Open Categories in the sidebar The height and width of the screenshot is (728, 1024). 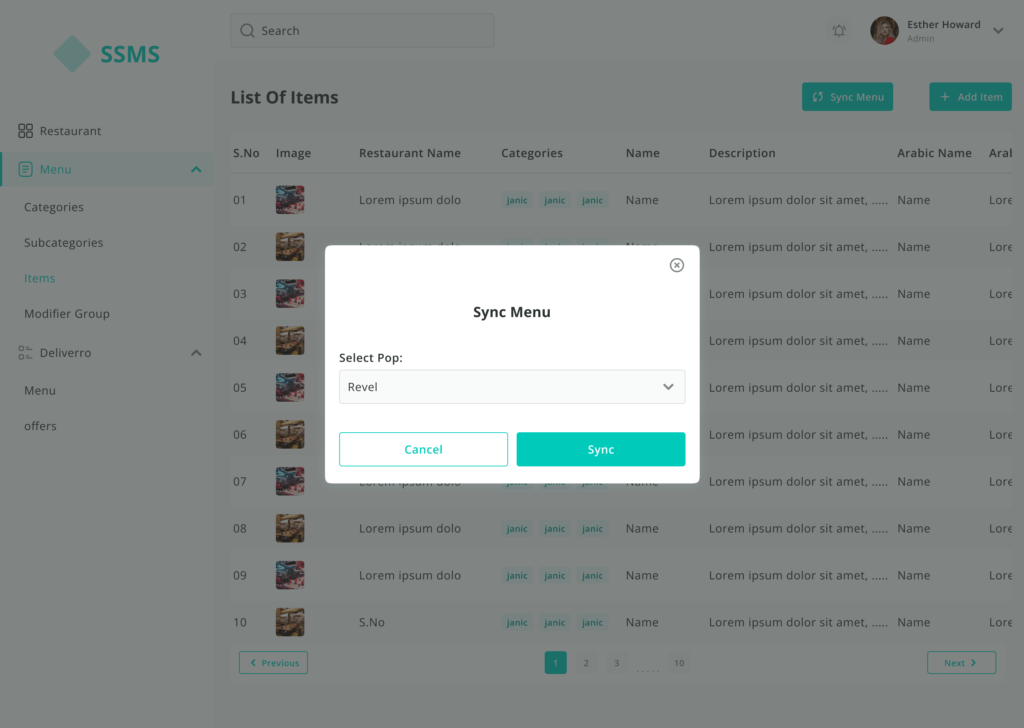pyautogui.click(x=54, y=207)
